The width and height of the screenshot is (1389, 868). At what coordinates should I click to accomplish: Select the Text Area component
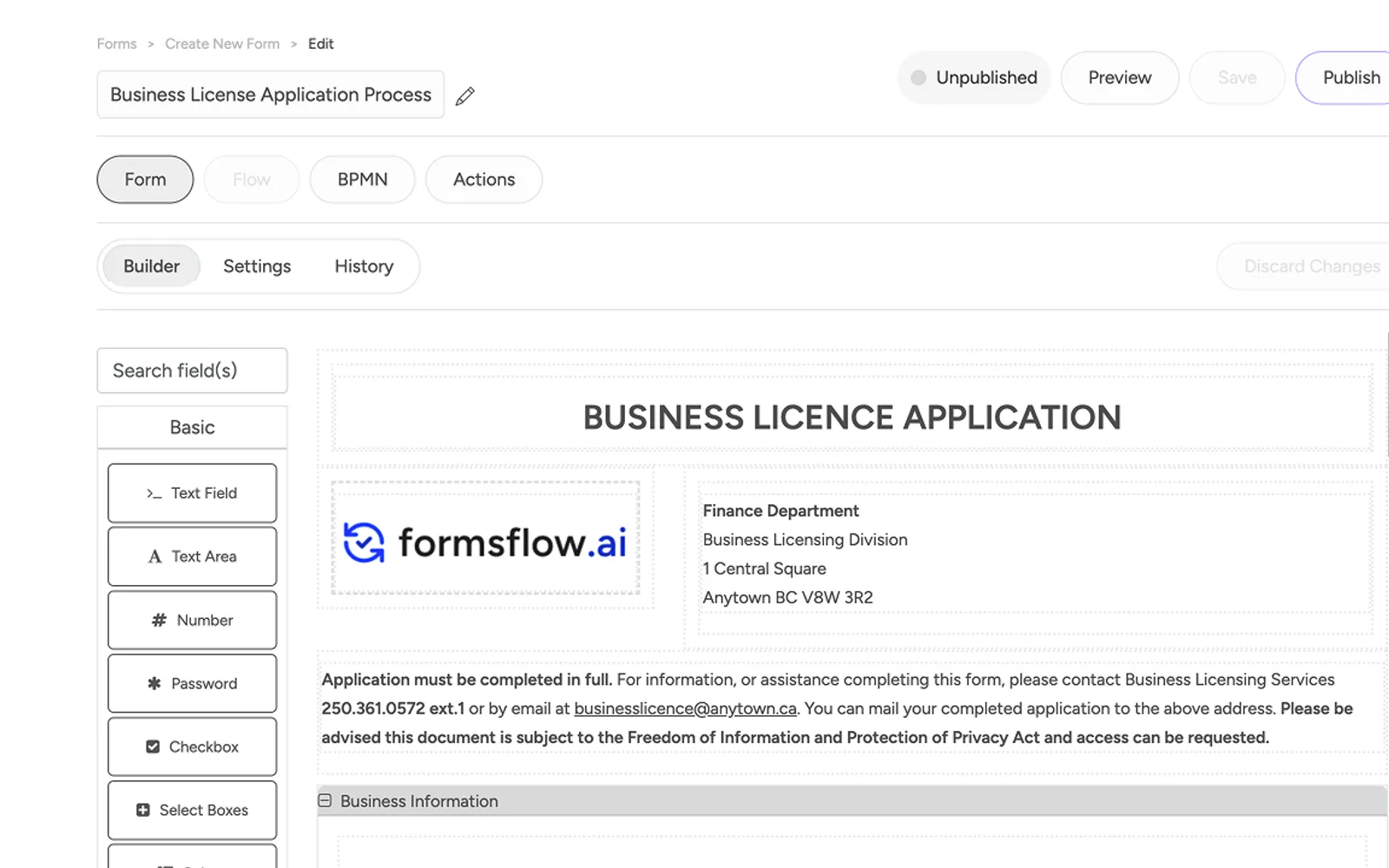(192, 556)
